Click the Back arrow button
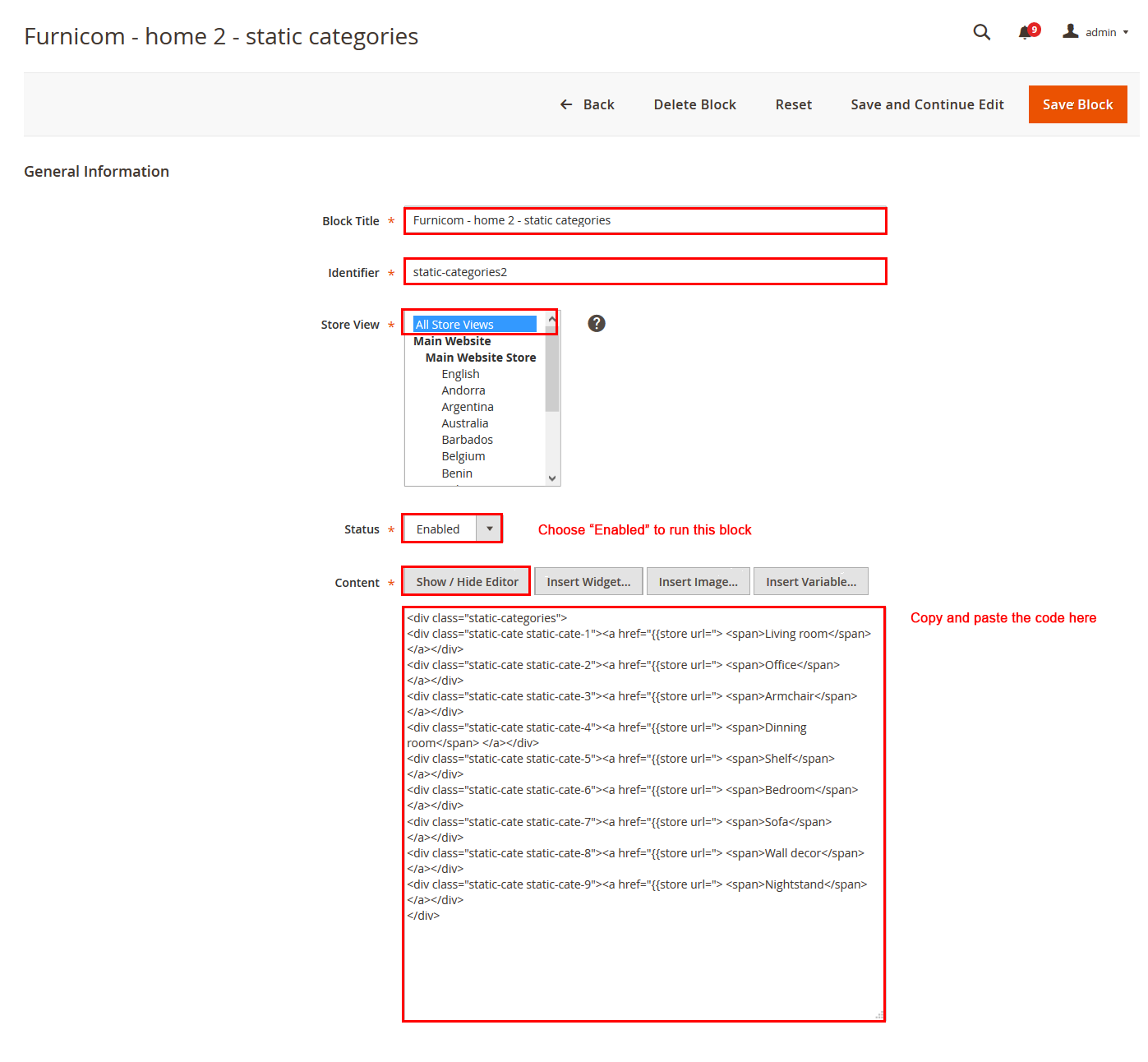 (587, 104)
